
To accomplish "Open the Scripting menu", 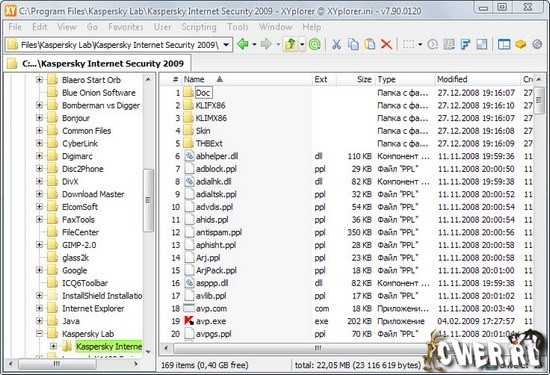I will [199, 27].
